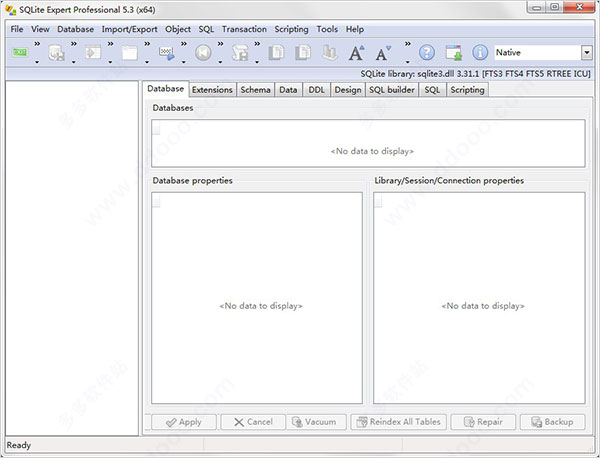Click the Library/Session/Connection properties grid corner cell

click(x=378, y=200)
